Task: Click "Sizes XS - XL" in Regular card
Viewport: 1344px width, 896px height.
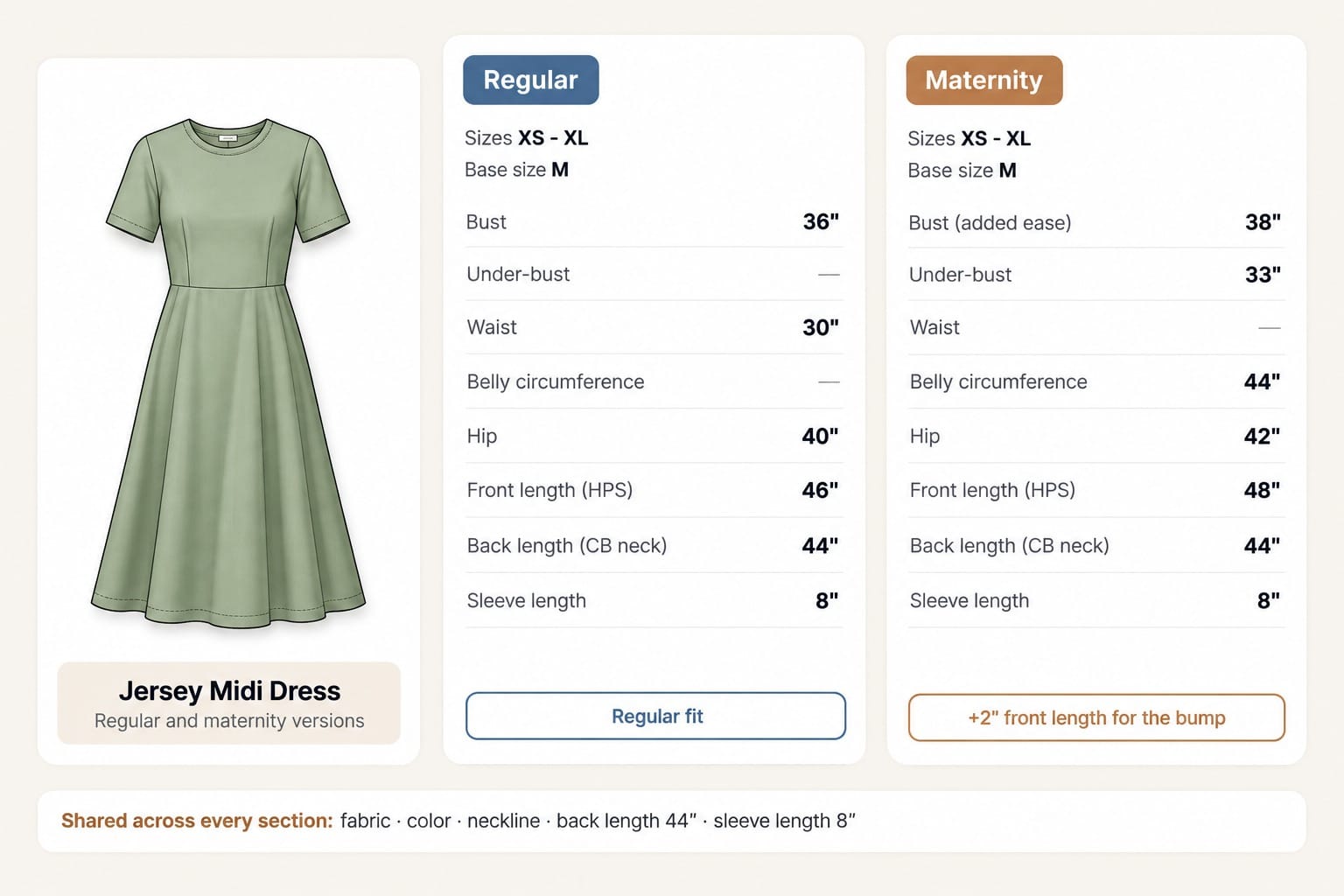Action: pyautogui.click(x=526, y=138)
